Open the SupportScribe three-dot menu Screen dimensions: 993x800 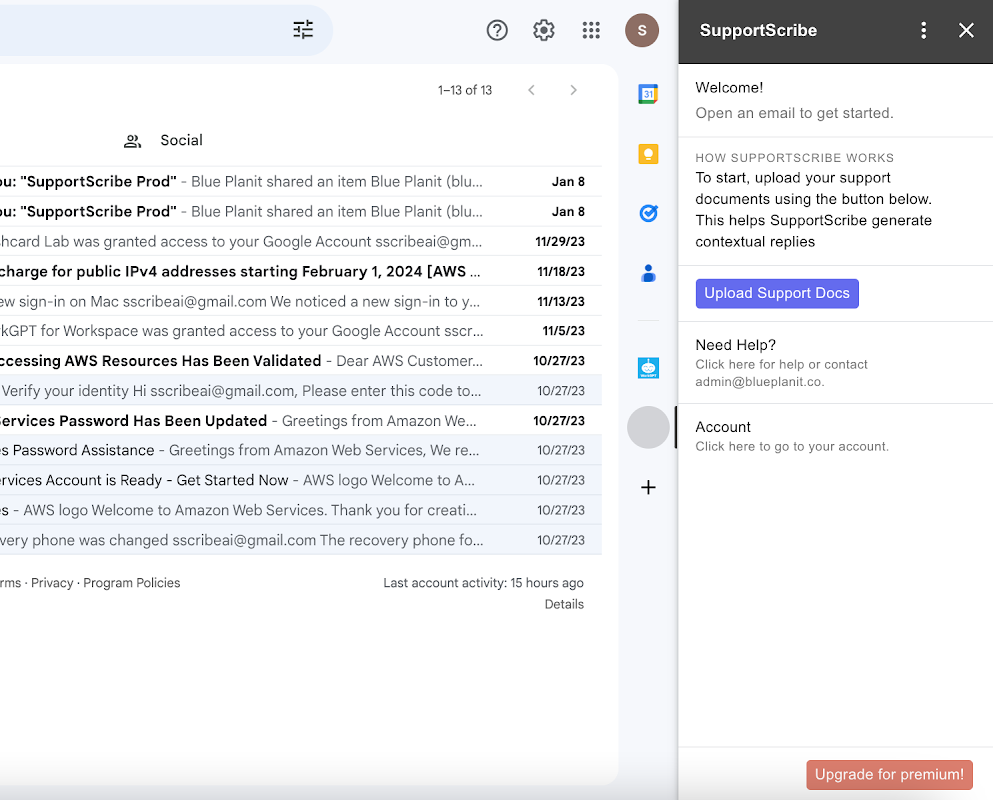point(923,30)
